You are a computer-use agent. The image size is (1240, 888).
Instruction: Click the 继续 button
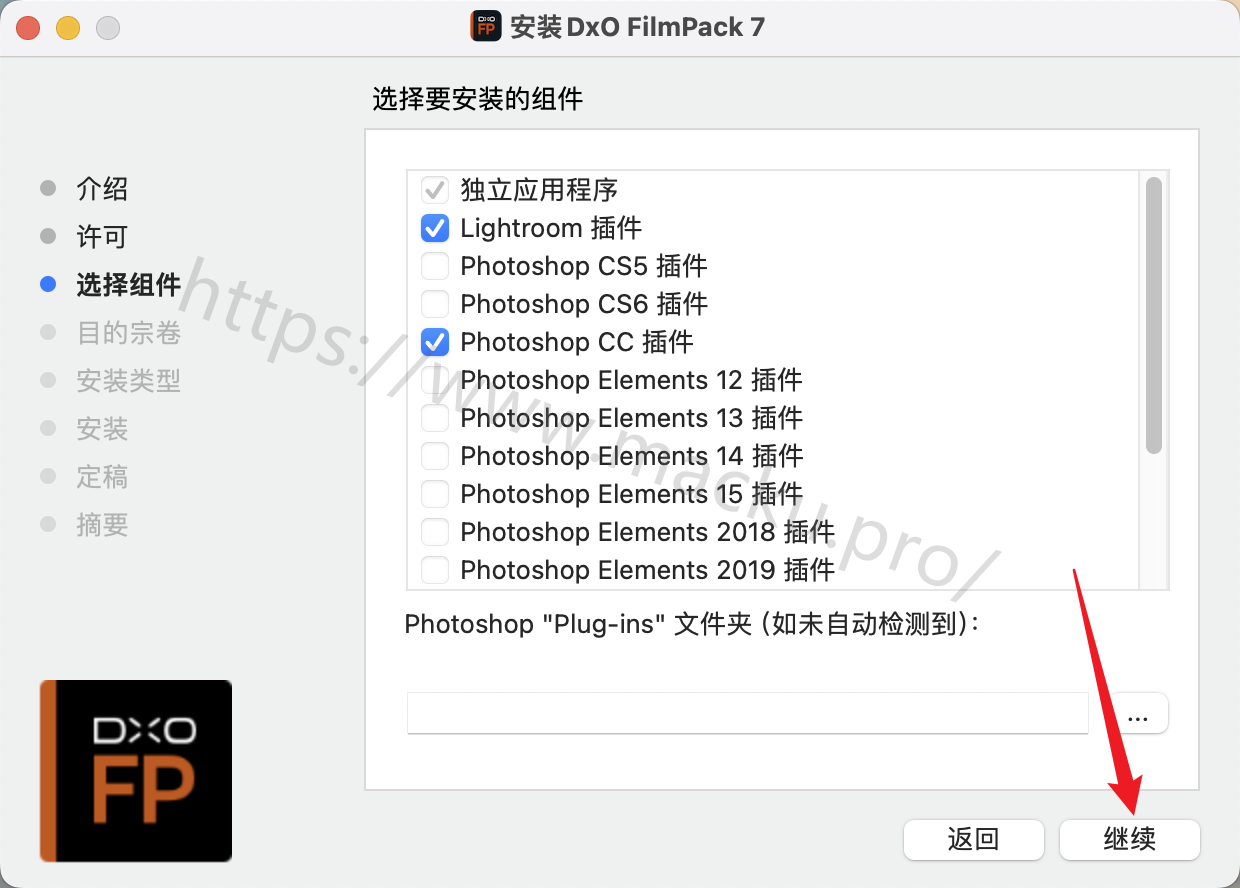1130,839
